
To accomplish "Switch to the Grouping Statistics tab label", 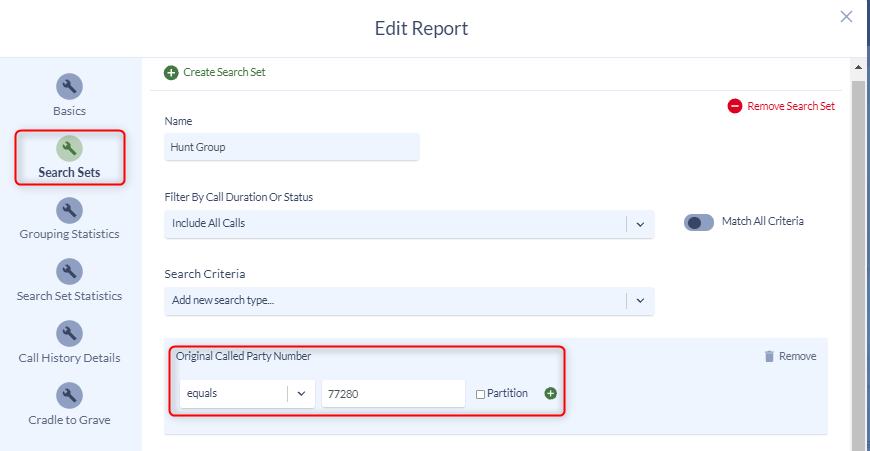I will pos(69,234).
